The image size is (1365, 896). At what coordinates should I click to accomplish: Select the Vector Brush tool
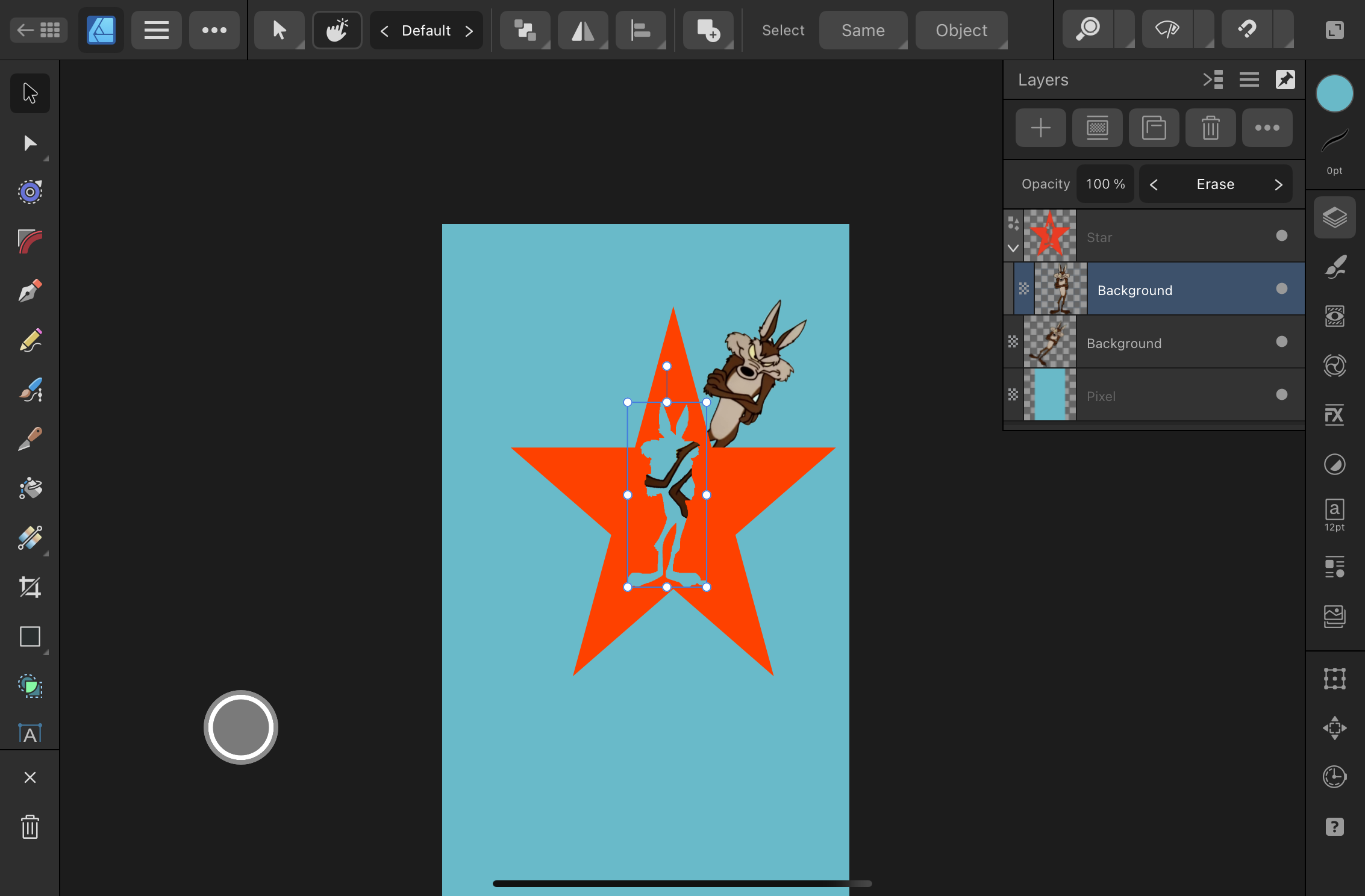coord(30,390)
